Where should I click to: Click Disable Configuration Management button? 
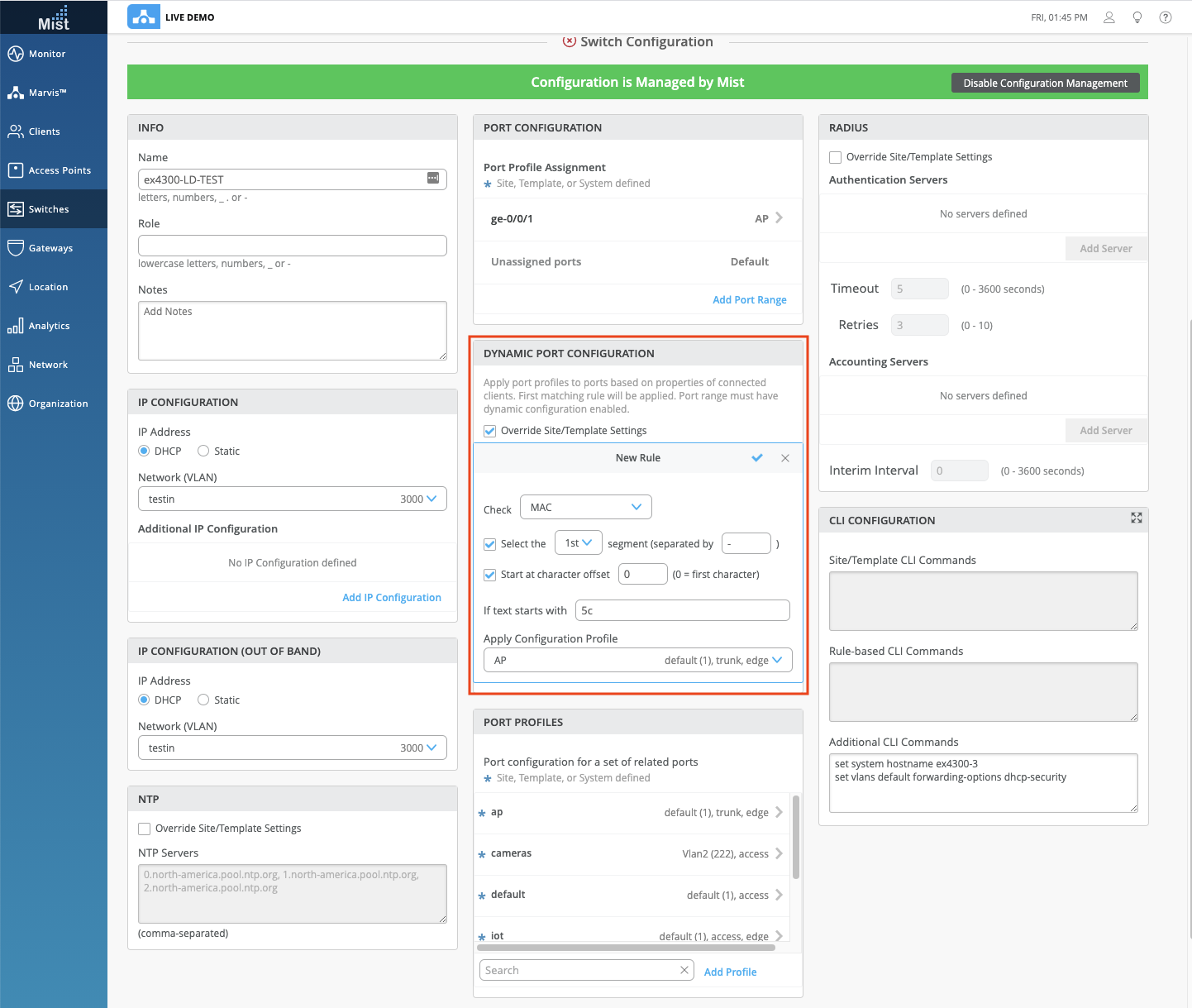[1045, 83]
